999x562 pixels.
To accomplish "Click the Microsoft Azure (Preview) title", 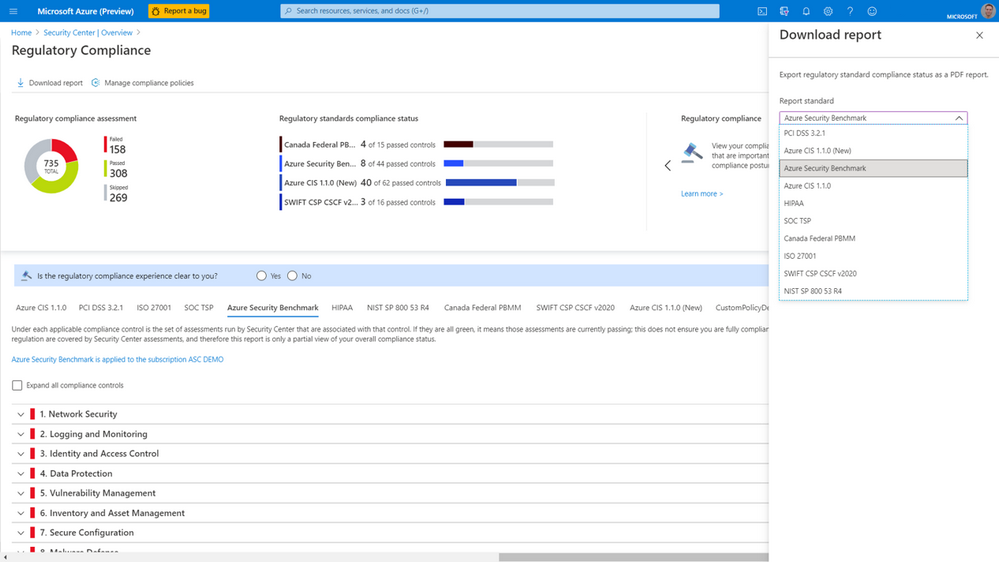I will (85, 11).
